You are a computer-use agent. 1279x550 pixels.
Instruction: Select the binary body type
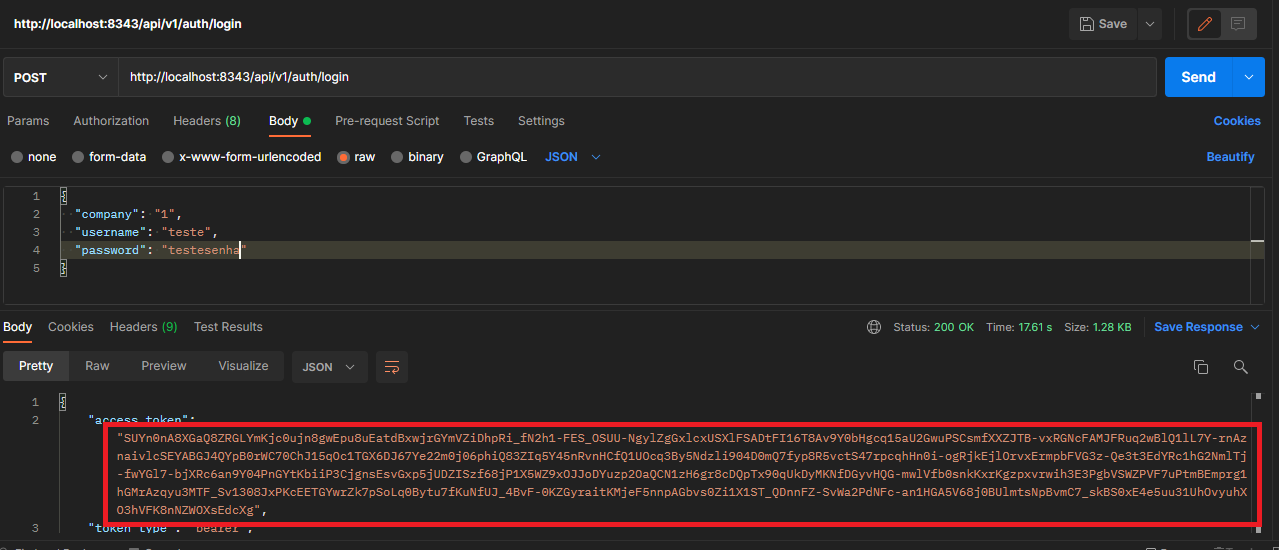click(x=417, y=157)
